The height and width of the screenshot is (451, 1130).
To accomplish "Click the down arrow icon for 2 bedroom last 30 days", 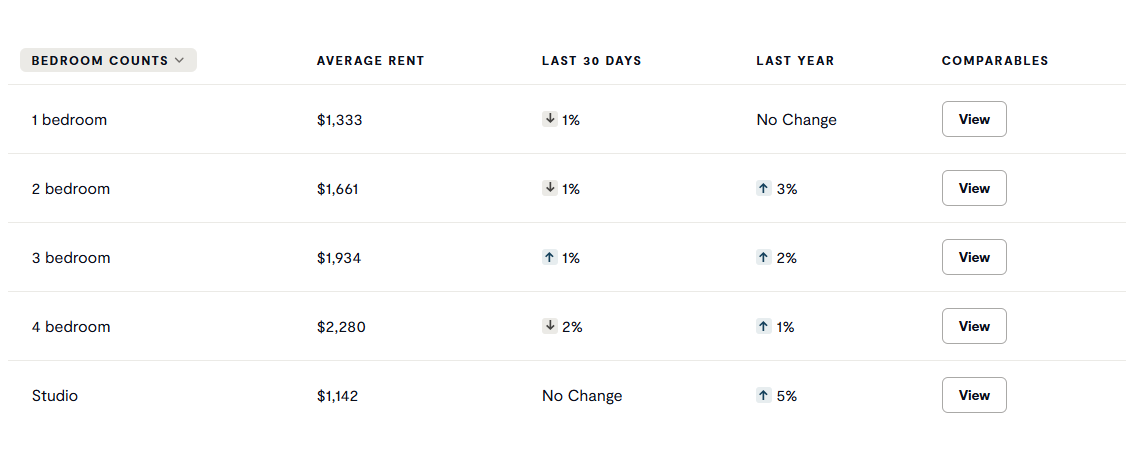I will pos(549,188).
